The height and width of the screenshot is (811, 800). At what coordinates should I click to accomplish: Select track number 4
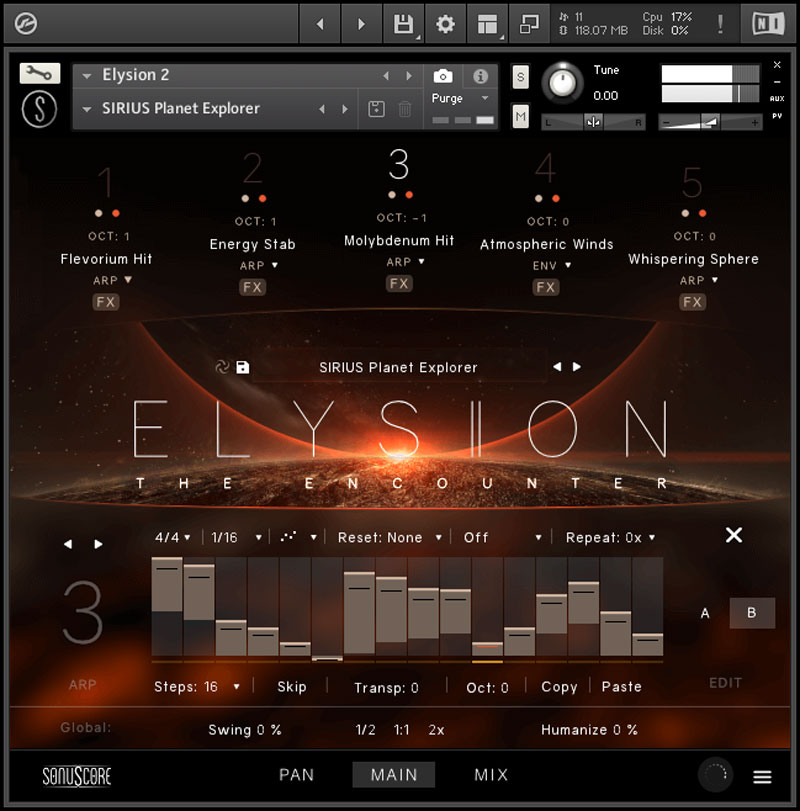pyautogui.click(x=546, y=169)
